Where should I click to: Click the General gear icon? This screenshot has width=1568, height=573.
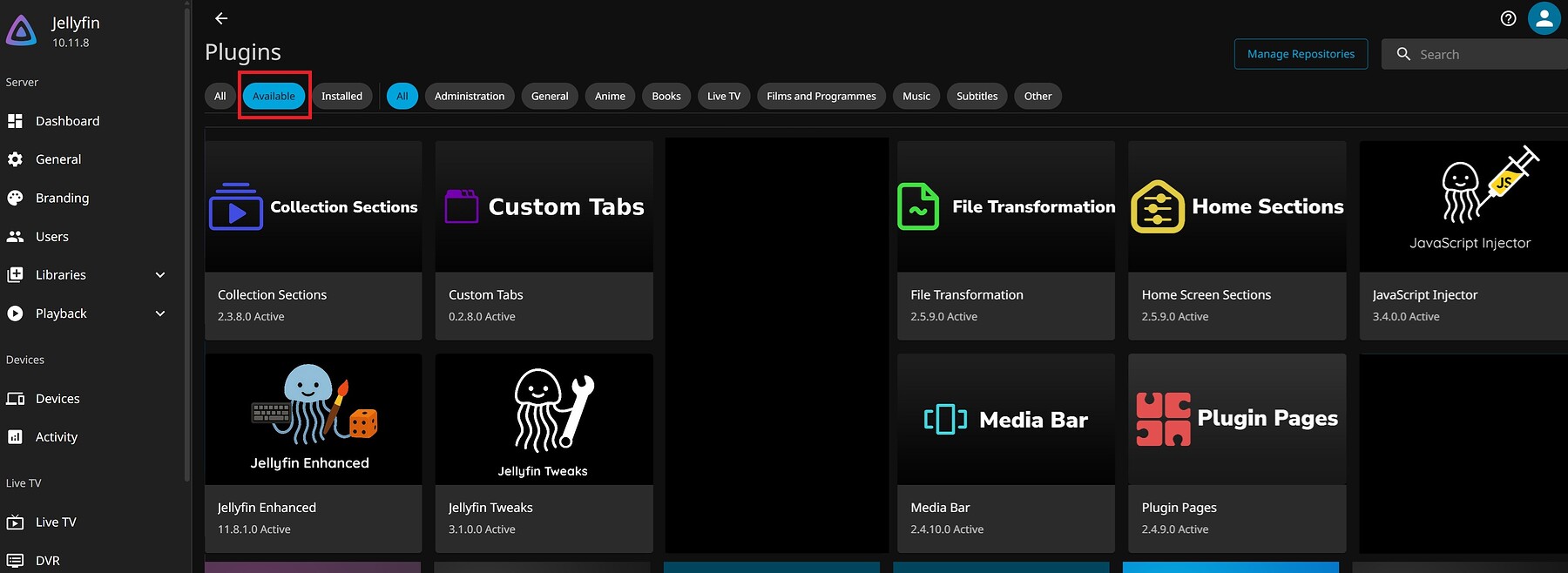coord(15,159)
